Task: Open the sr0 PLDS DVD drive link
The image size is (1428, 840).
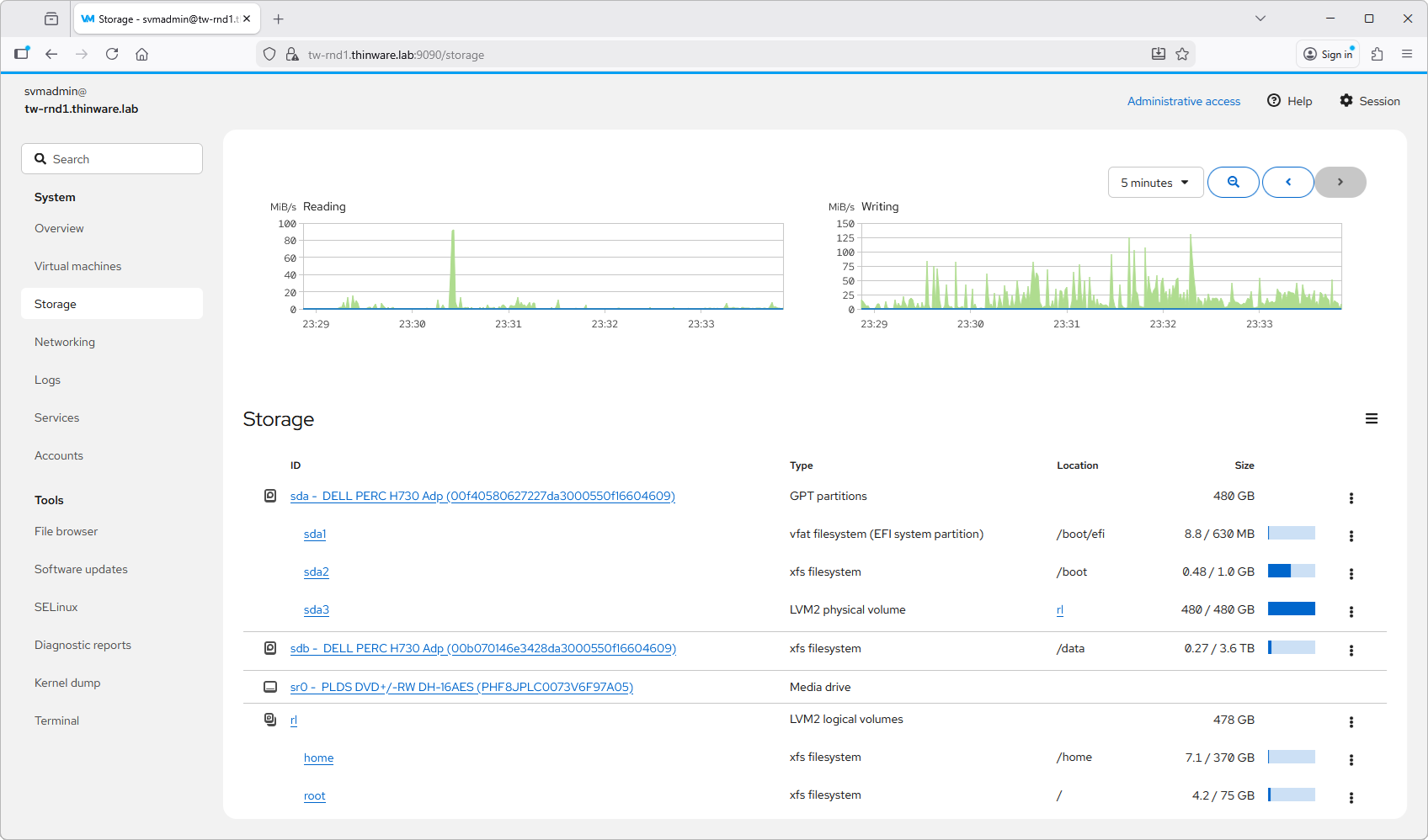Action: click(461, 687)
